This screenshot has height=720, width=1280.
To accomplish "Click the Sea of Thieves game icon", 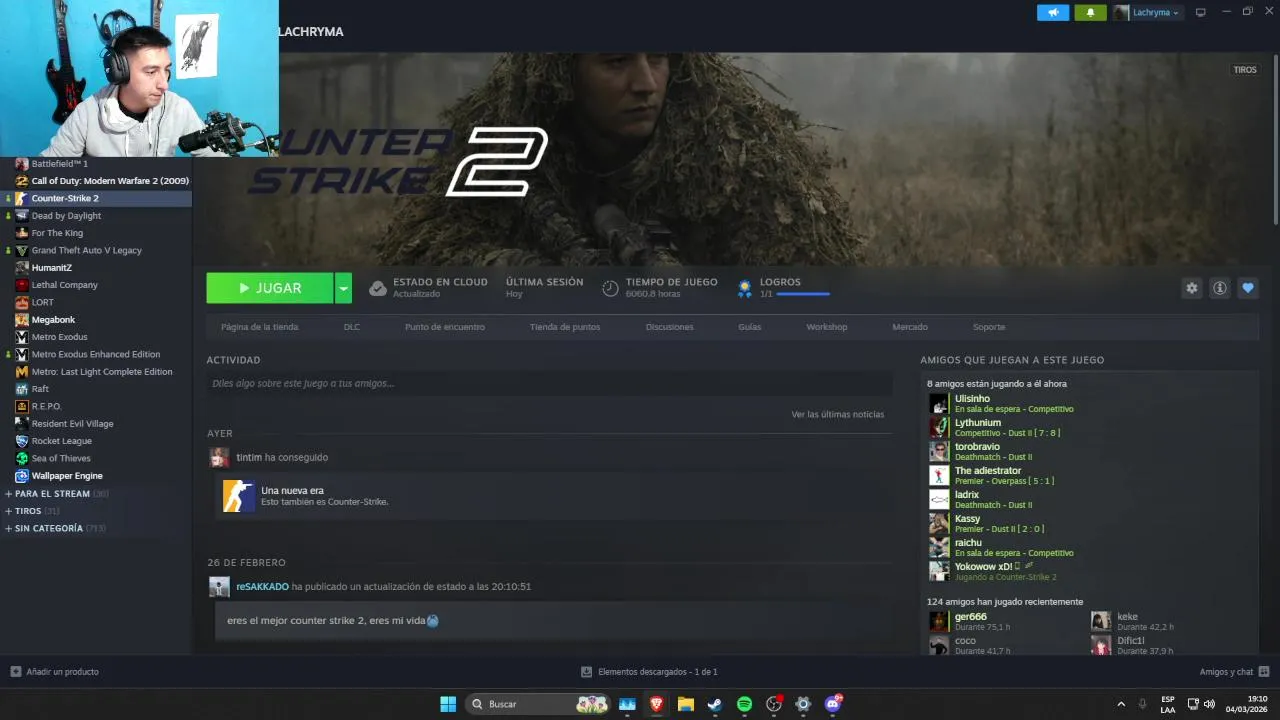I will pos(22,458).
